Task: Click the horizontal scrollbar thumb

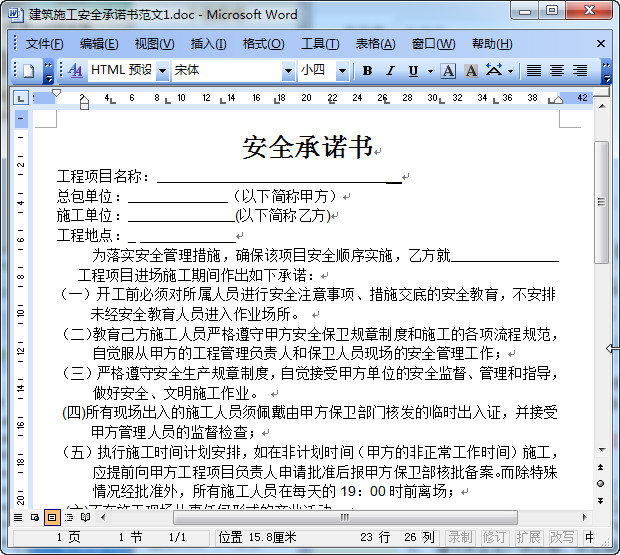Action: (x=345, y=517)
